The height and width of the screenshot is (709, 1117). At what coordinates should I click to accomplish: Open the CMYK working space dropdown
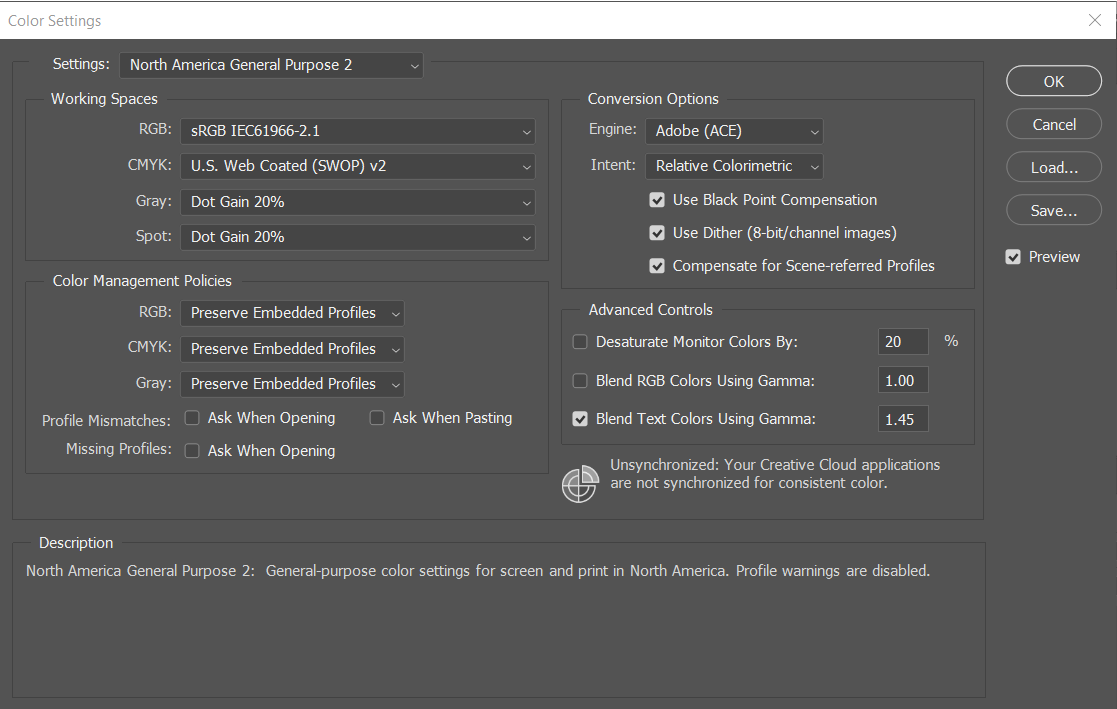point(357,167)
